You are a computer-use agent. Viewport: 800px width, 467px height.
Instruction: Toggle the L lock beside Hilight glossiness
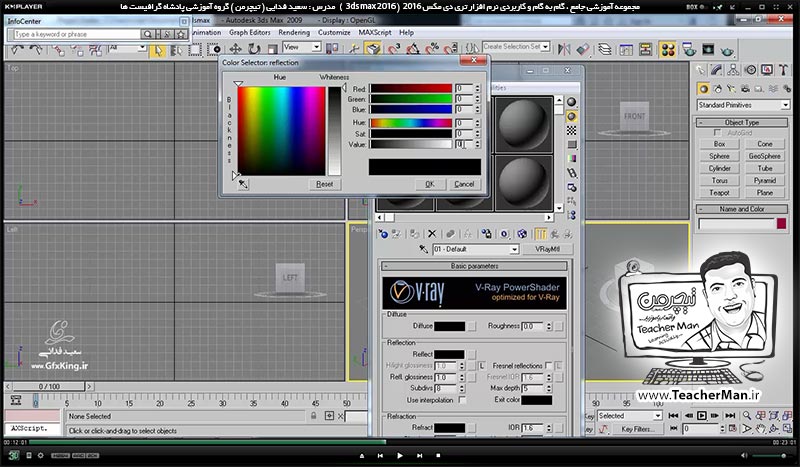[x=482, y=365]
